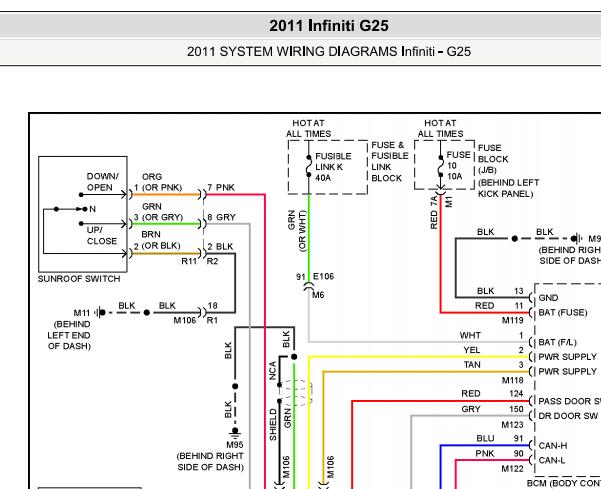
Task: Click the BRN (OR BLK) wire label
Action: pos(160,240)
